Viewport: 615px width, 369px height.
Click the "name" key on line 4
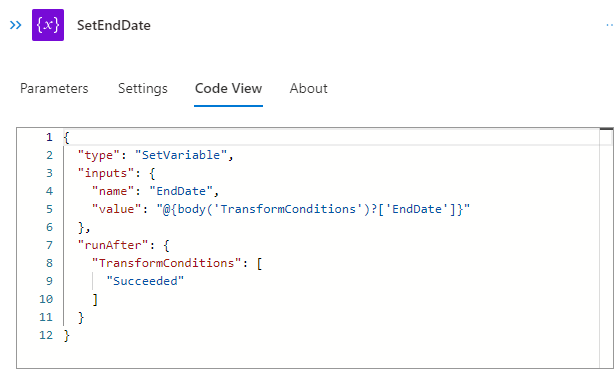click(113, 191)
